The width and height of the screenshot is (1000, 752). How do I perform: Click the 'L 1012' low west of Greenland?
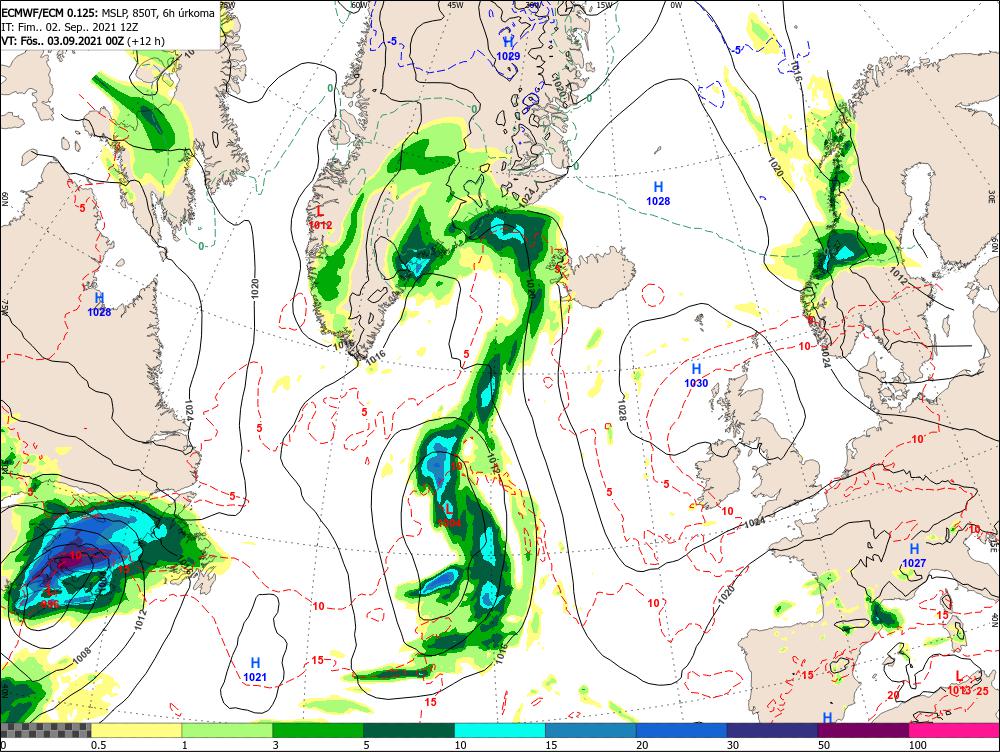(x=320, y=217)
